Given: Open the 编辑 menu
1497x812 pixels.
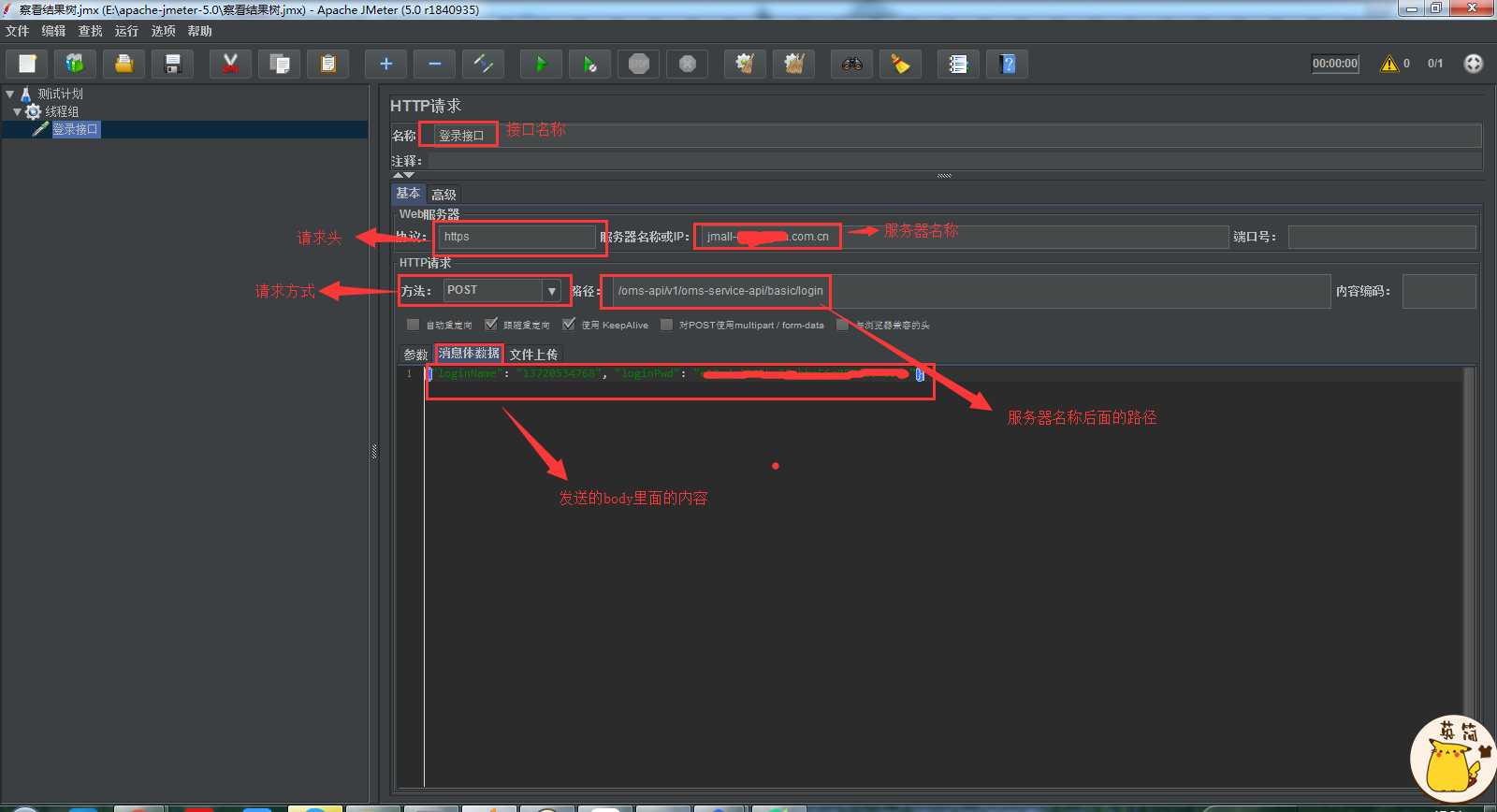Looking at the screenshot, I should pos(53,31).
